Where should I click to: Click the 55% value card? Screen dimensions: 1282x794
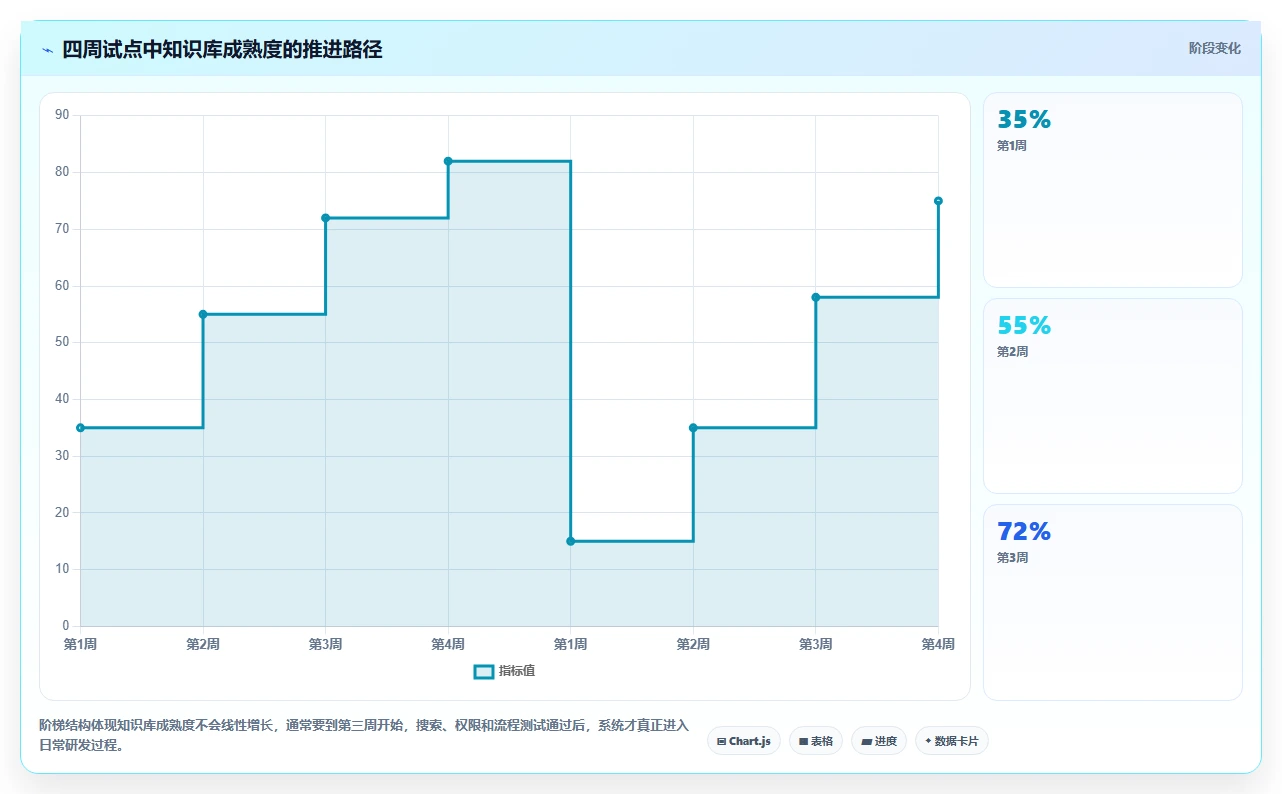coord(1113,396)
